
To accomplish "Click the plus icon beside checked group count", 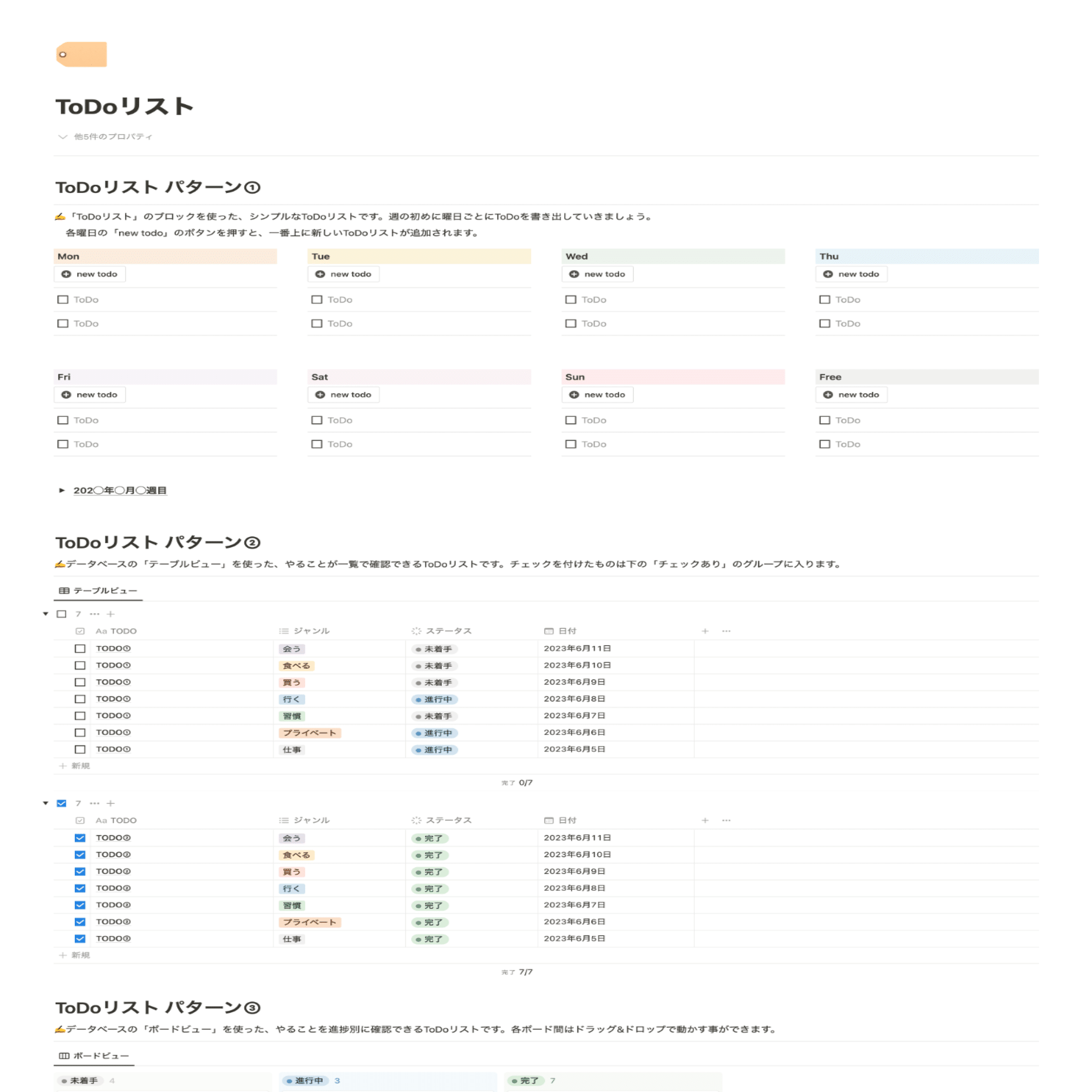I will click(111, 803).
